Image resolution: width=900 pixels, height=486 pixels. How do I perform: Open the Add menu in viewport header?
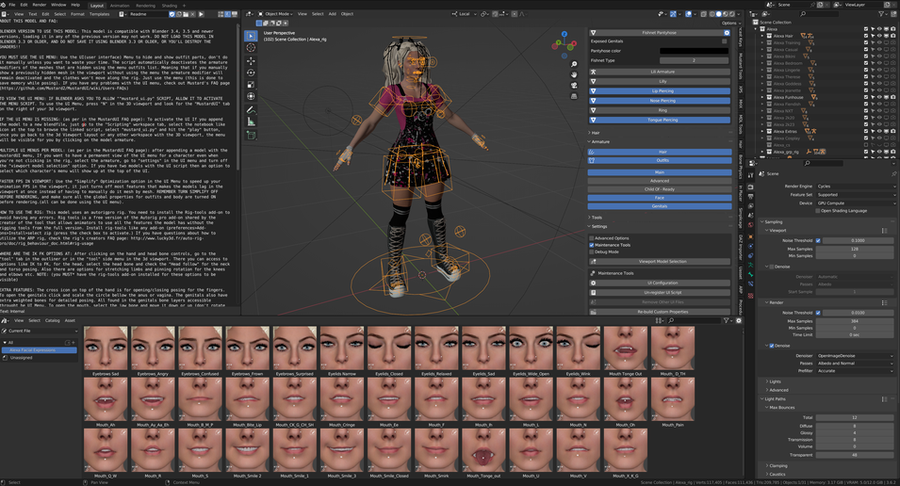[332, 14]
